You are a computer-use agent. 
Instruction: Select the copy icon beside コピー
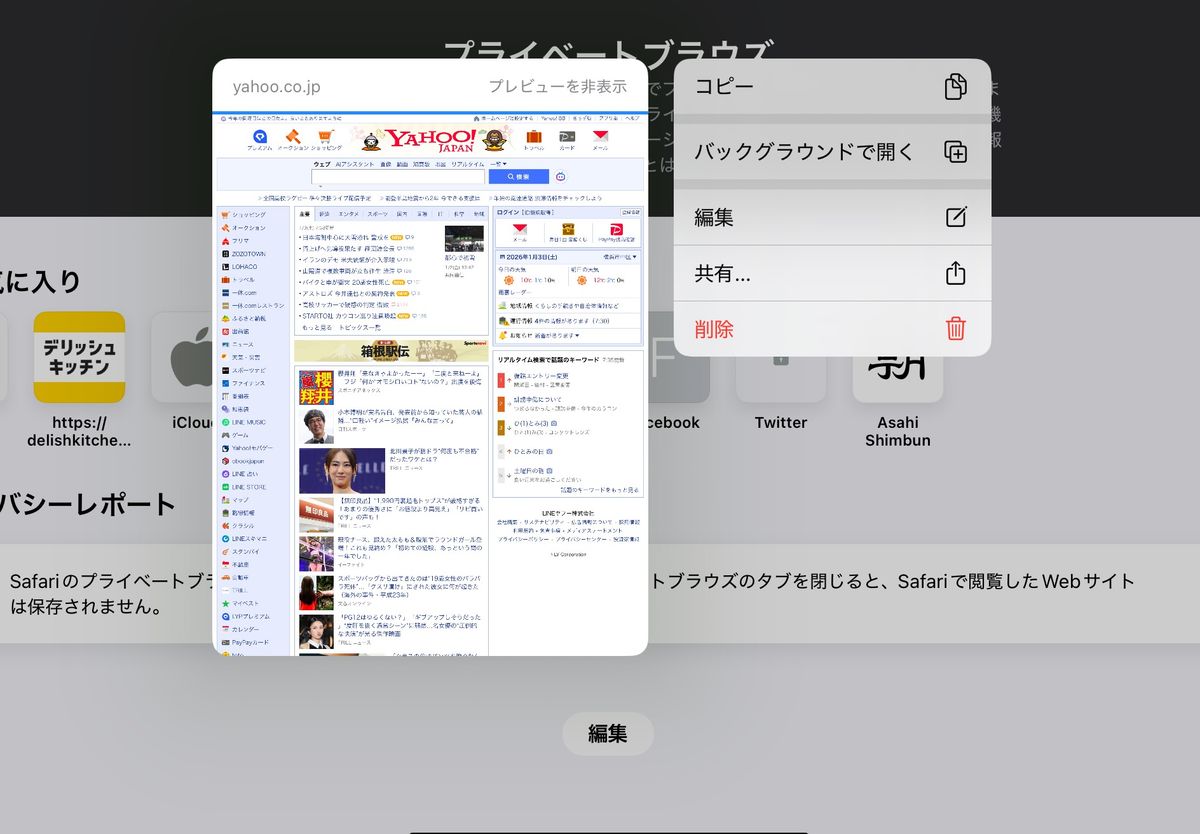(x=956, y=87)
